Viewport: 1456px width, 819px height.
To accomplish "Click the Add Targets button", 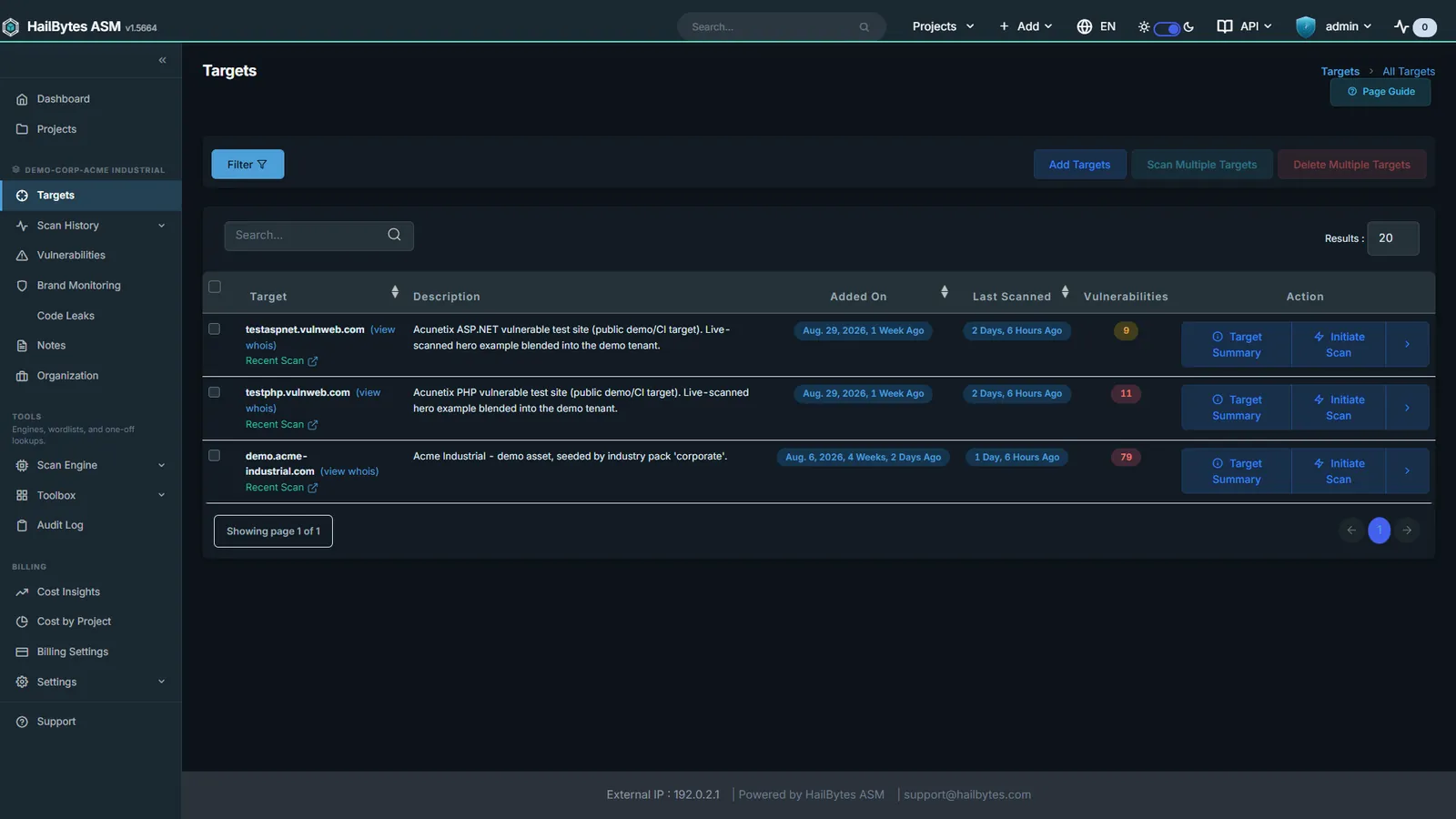I will pos(1079,165).
